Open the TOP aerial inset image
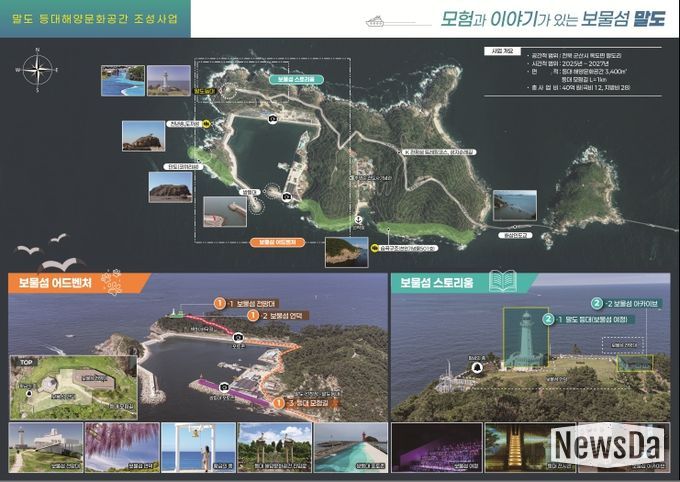The height and width of the screenshot is (482, 680). 74,388
